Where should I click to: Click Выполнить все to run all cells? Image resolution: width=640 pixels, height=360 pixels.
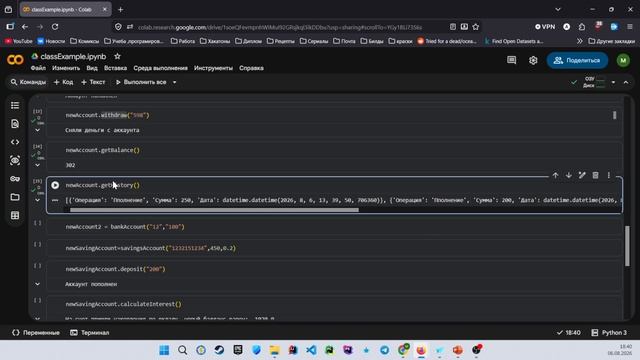[141, 82]
